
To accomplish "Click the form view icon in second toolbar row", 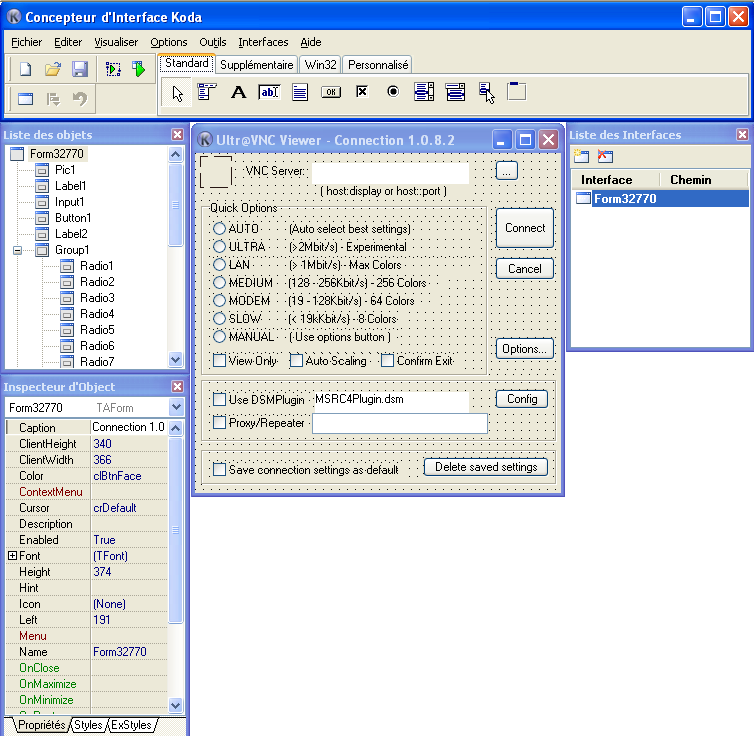I will coord(25,99).
